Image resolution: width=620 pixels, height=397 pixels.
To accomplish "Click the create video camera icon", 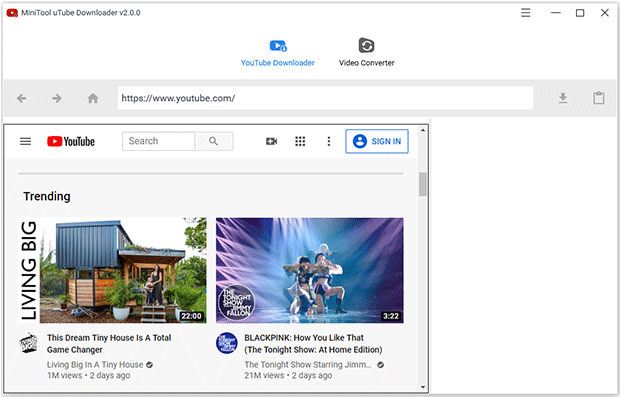I will pos(271,141).
